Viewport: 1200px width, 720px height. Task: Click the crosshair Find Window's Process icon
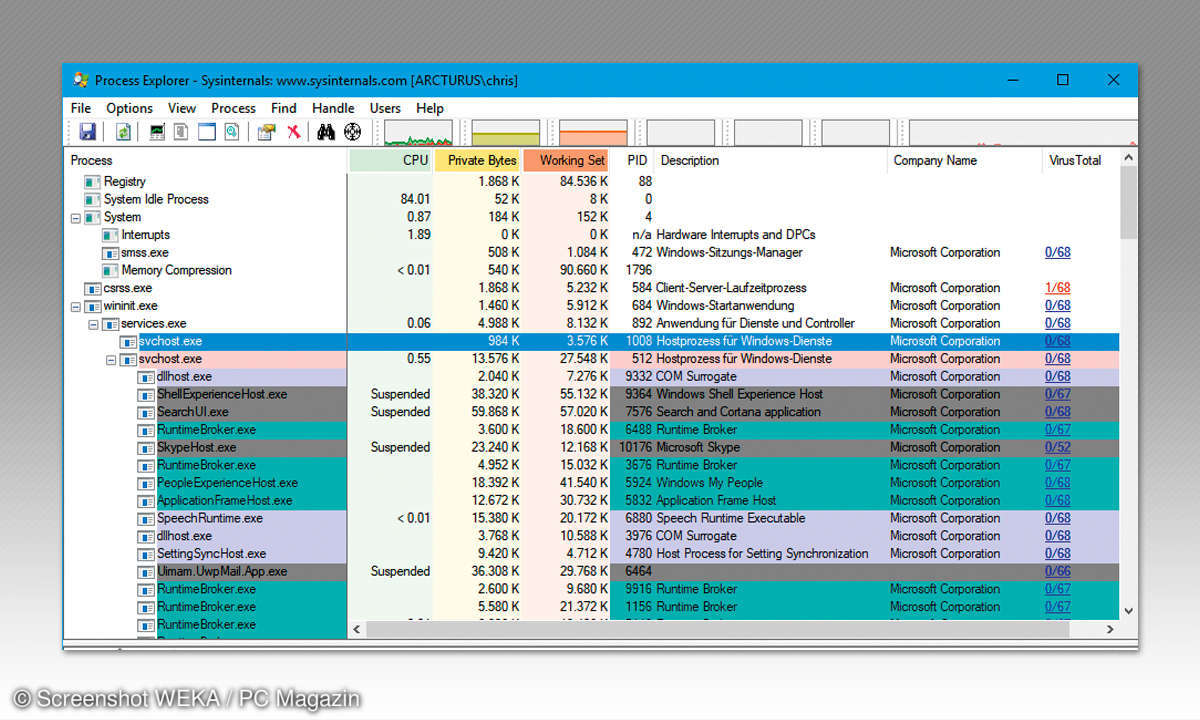[352, 132]
